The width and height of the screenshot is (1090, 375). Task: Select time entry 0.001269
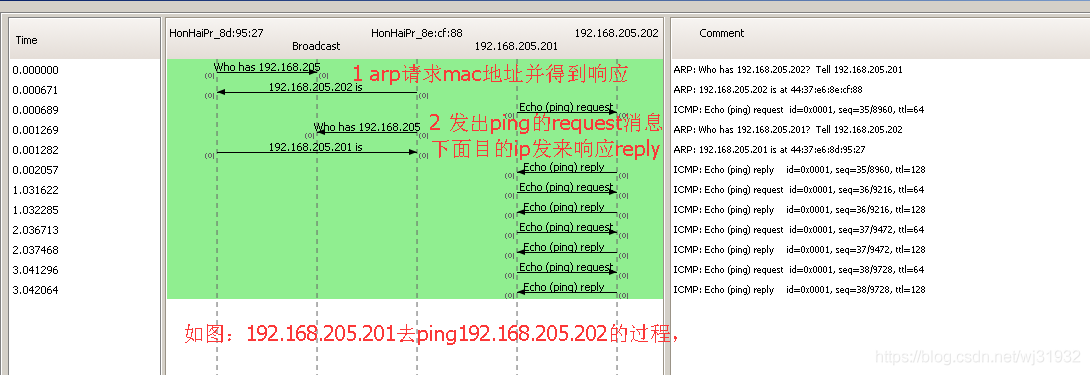(x=35, y=130)
